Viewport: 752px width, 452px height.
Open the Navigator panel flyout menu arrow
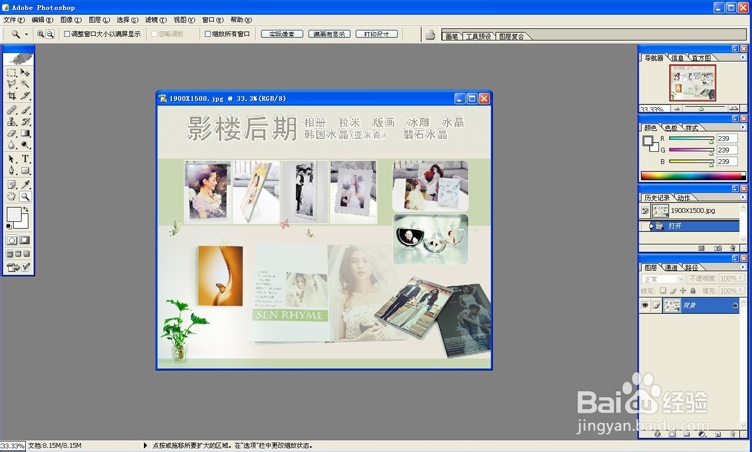pos(743,58)
